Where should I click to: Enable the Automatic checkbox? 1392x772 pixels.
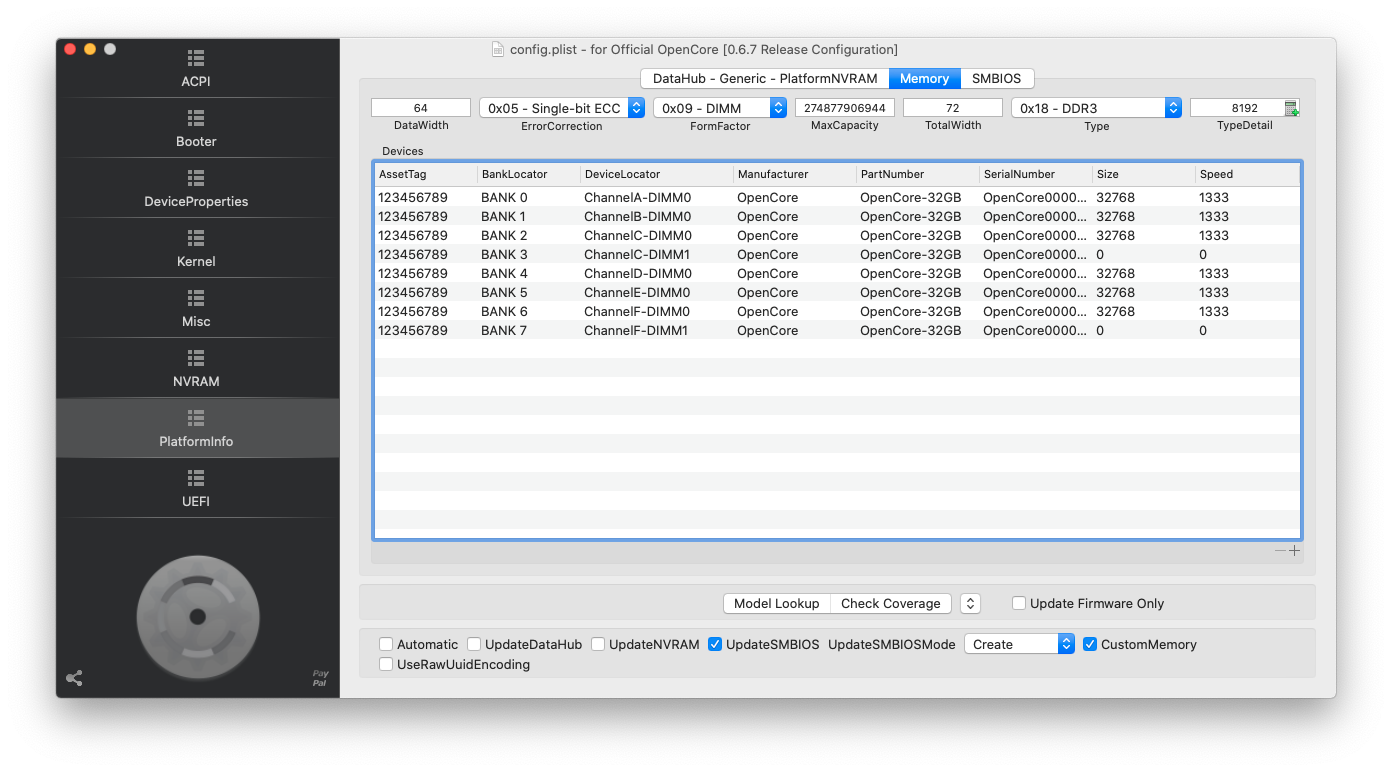386,644
